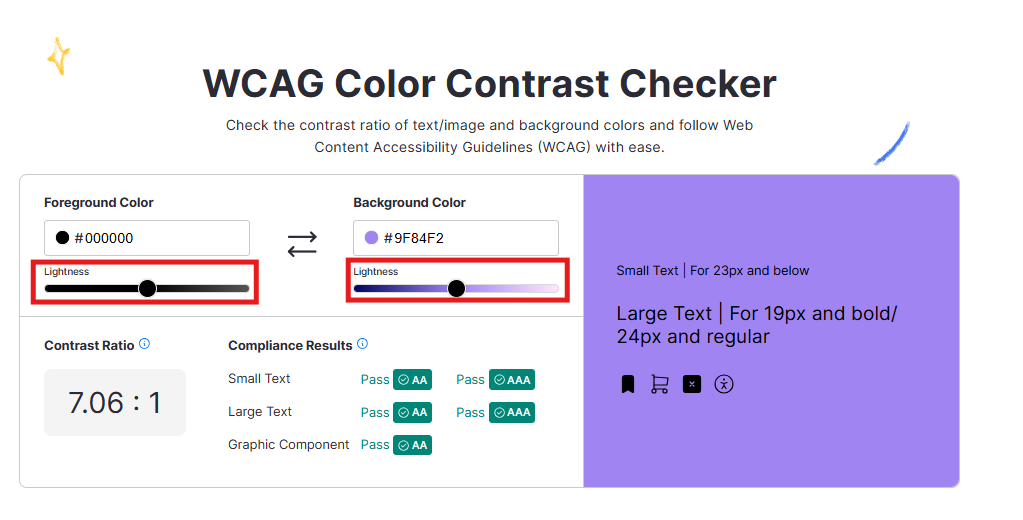Click the shopping cart icon in preview
This screenshot has width=1023, height=520.
pos(660,384)
